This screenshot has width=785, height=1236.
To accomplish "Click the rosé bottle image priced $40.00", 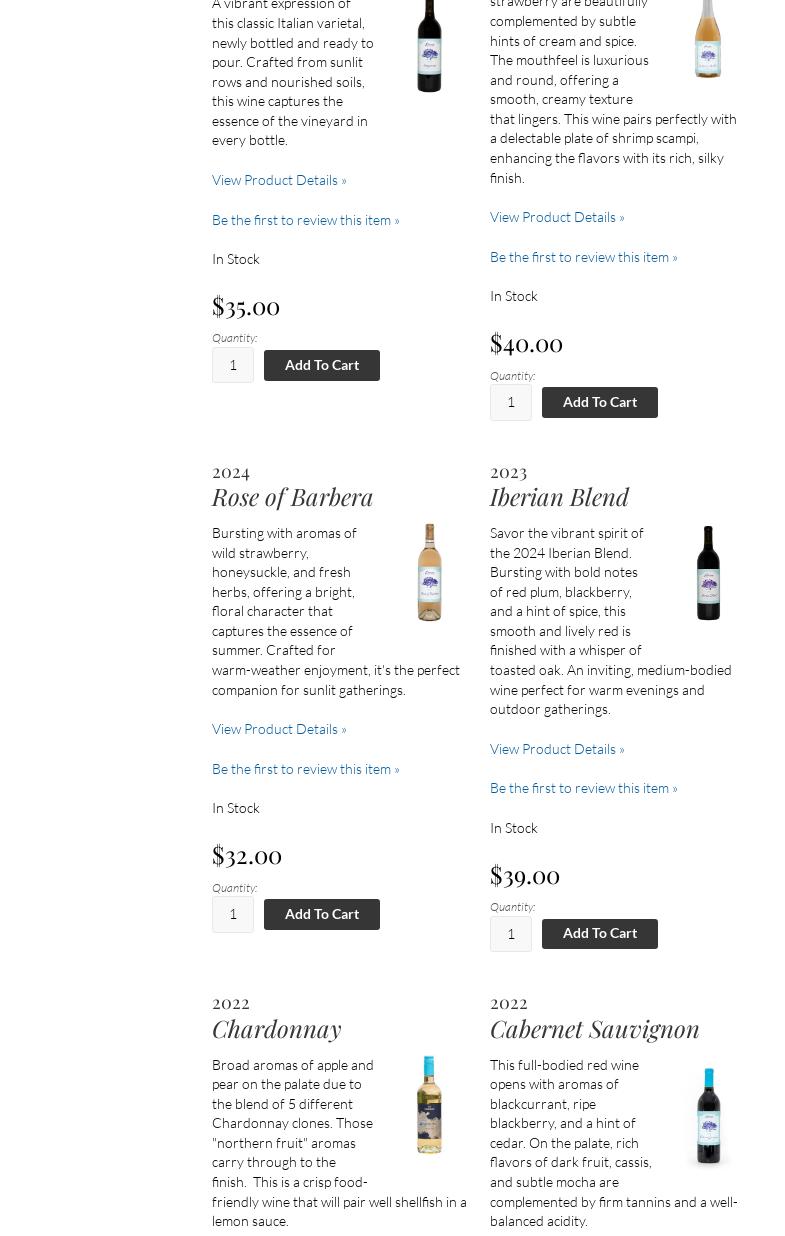I will [x=708, y=38].
